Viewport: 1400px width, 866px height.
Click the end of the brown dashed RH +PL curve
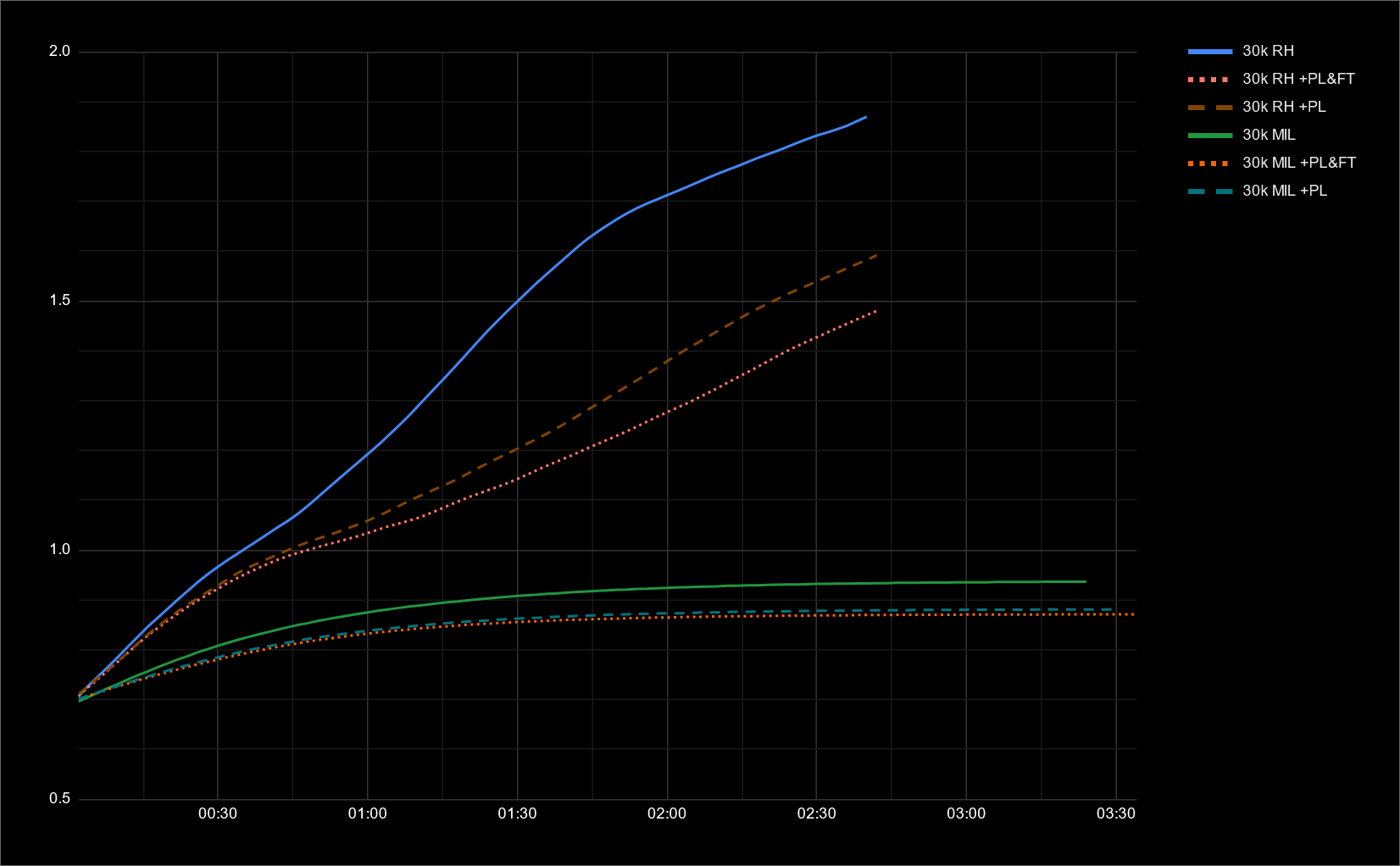click(x=875, y=255)
